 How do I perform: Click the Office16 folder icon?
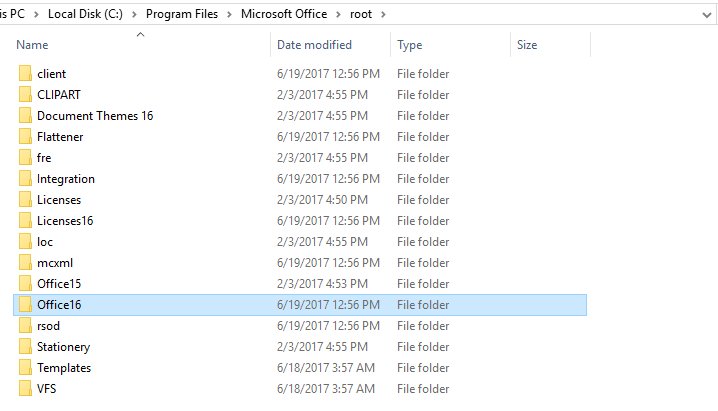(x=26, y=305)
